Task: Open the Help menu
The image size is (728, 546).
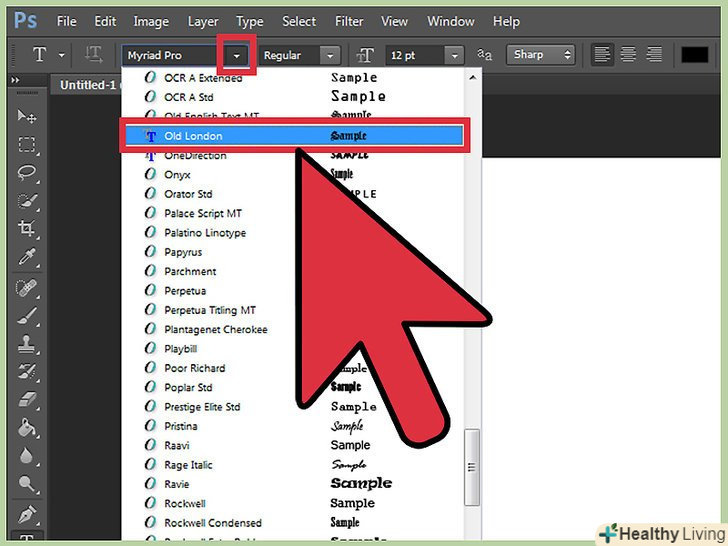Action: pyautogui.click(x=506, y=21)
